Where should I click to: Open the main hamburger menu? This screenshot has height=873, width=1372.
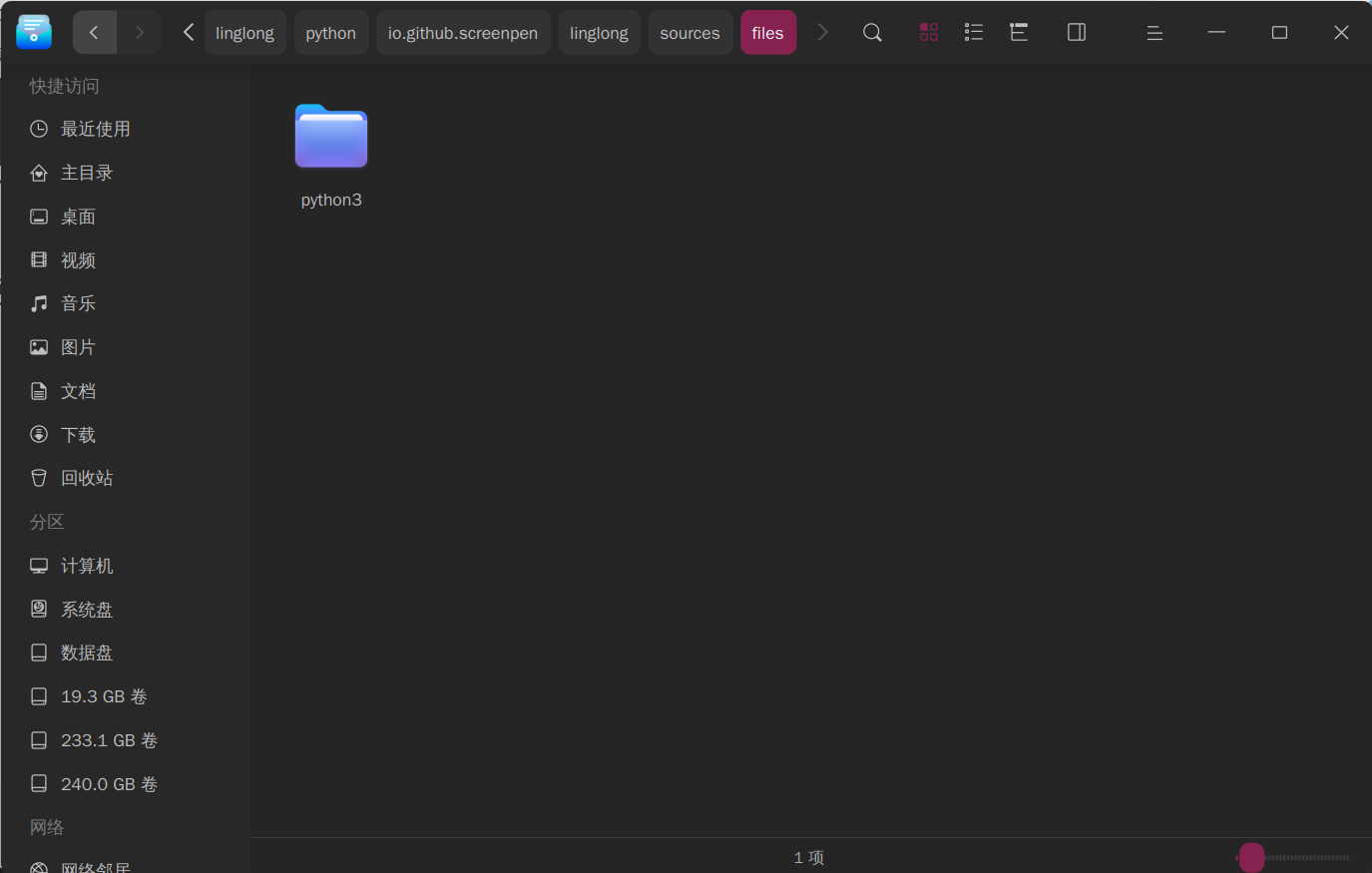(1154, 33)
